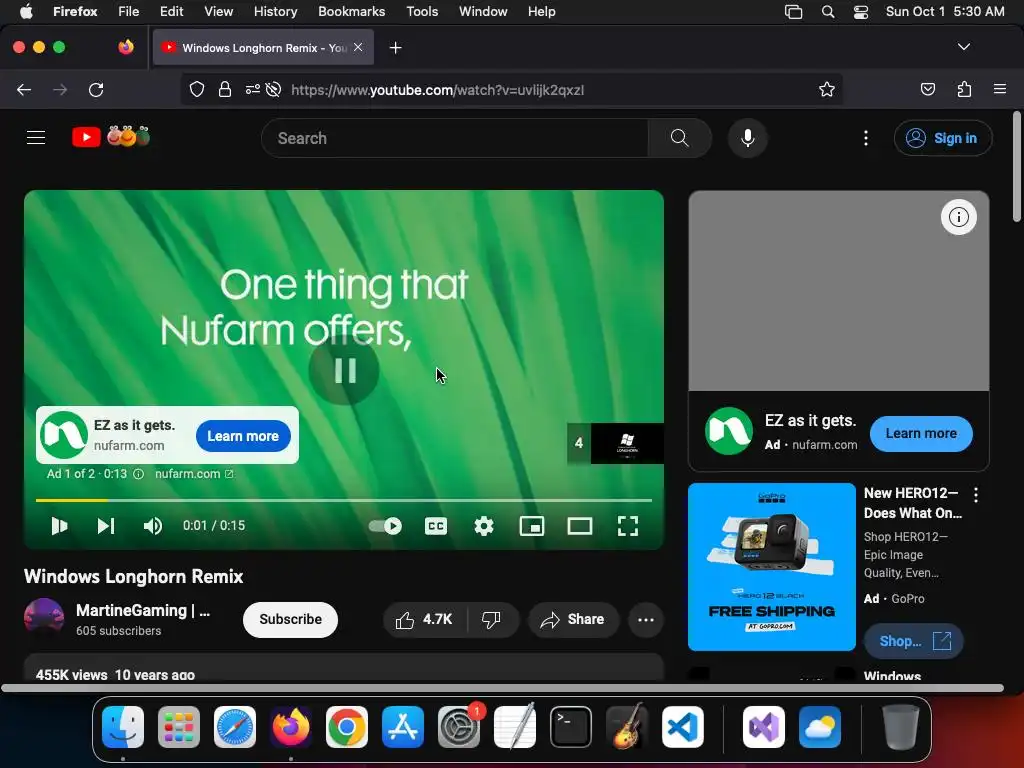The image size is (1024, 768).
Task: Enable miniplayer mode
Action: [x=532, y=526]
